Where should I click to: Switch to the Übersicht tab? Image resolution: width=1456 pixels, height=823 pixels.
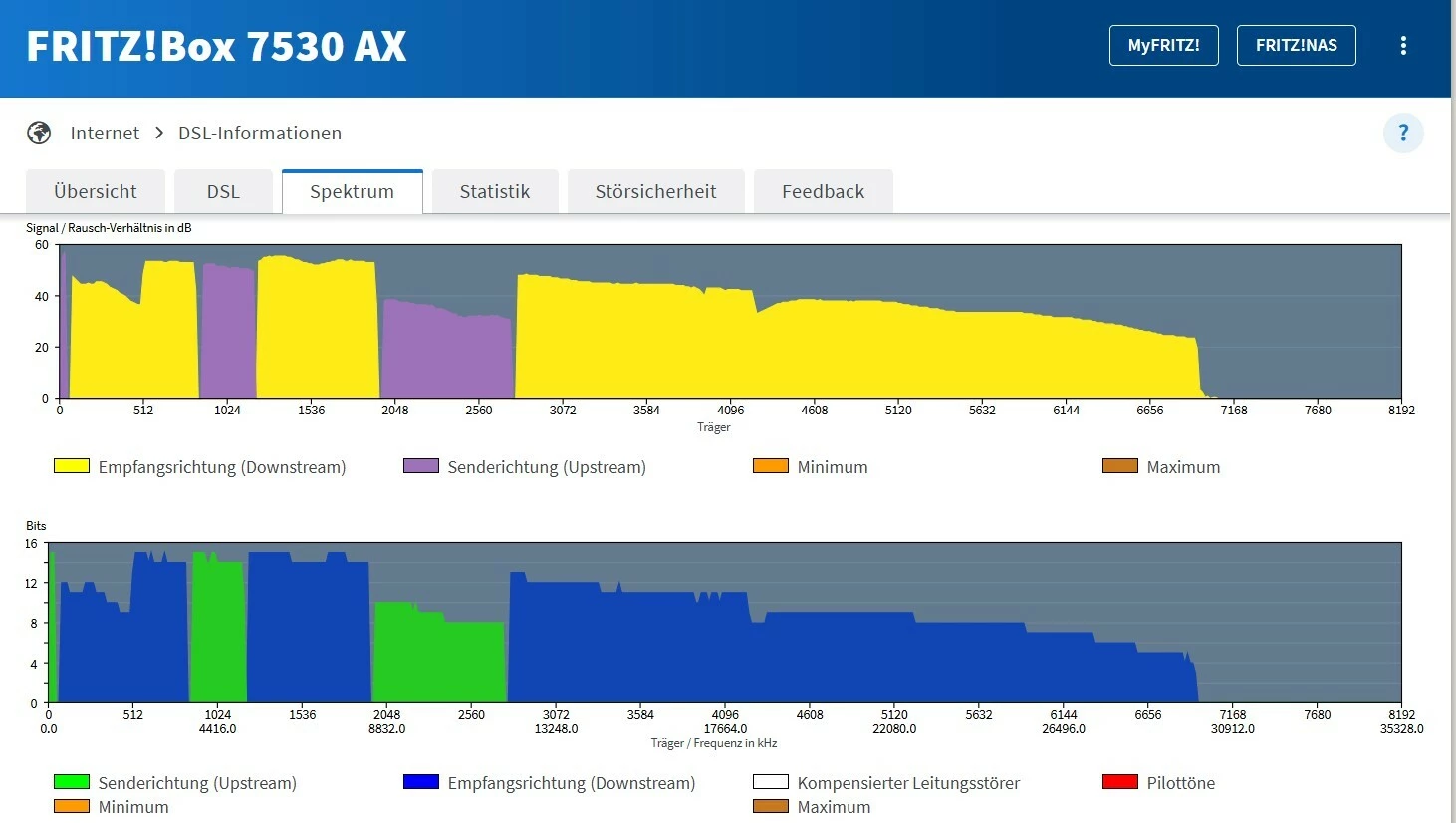[96, 191]
